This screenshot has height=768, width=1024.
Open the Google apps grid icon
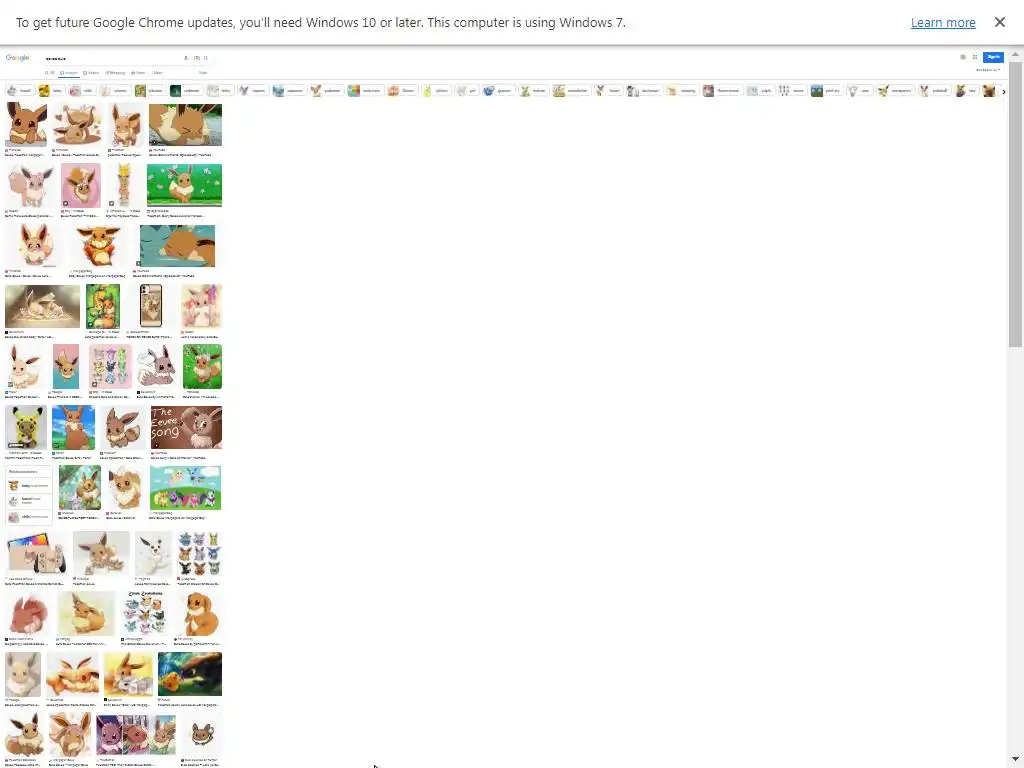tap(975, 57)
